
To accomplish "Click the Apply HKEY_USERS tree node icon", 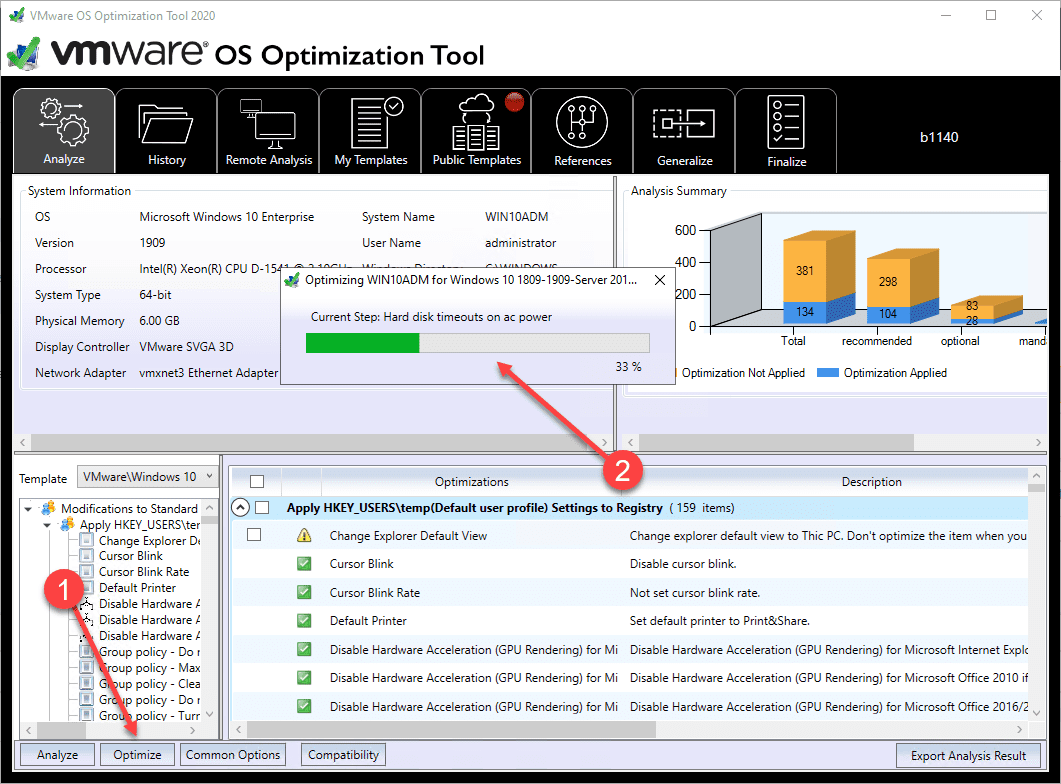I will click(x=67, y=525).
